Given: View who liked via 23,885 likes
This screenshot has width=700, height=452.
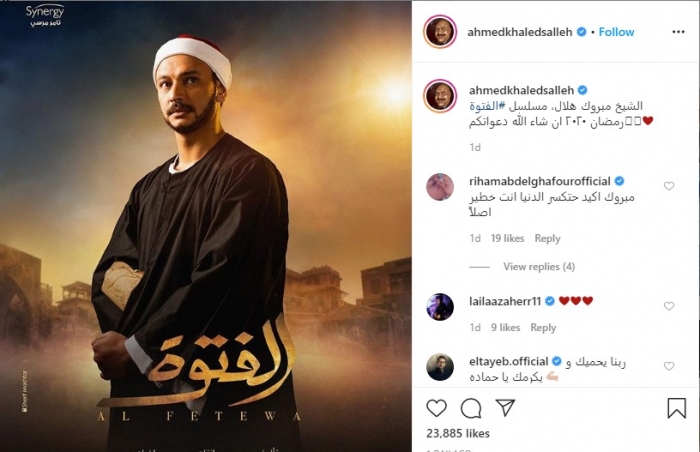Looking at the screenshot, I should 458,434.
